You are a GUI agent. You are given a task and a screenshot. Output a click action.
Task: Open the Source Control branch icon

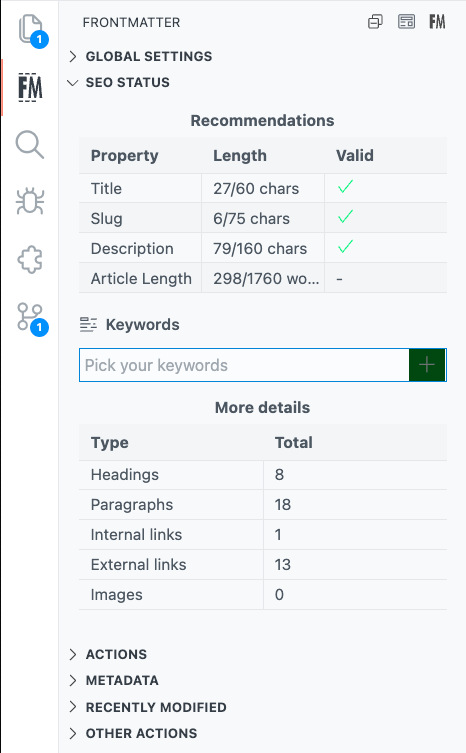point(31,318)
